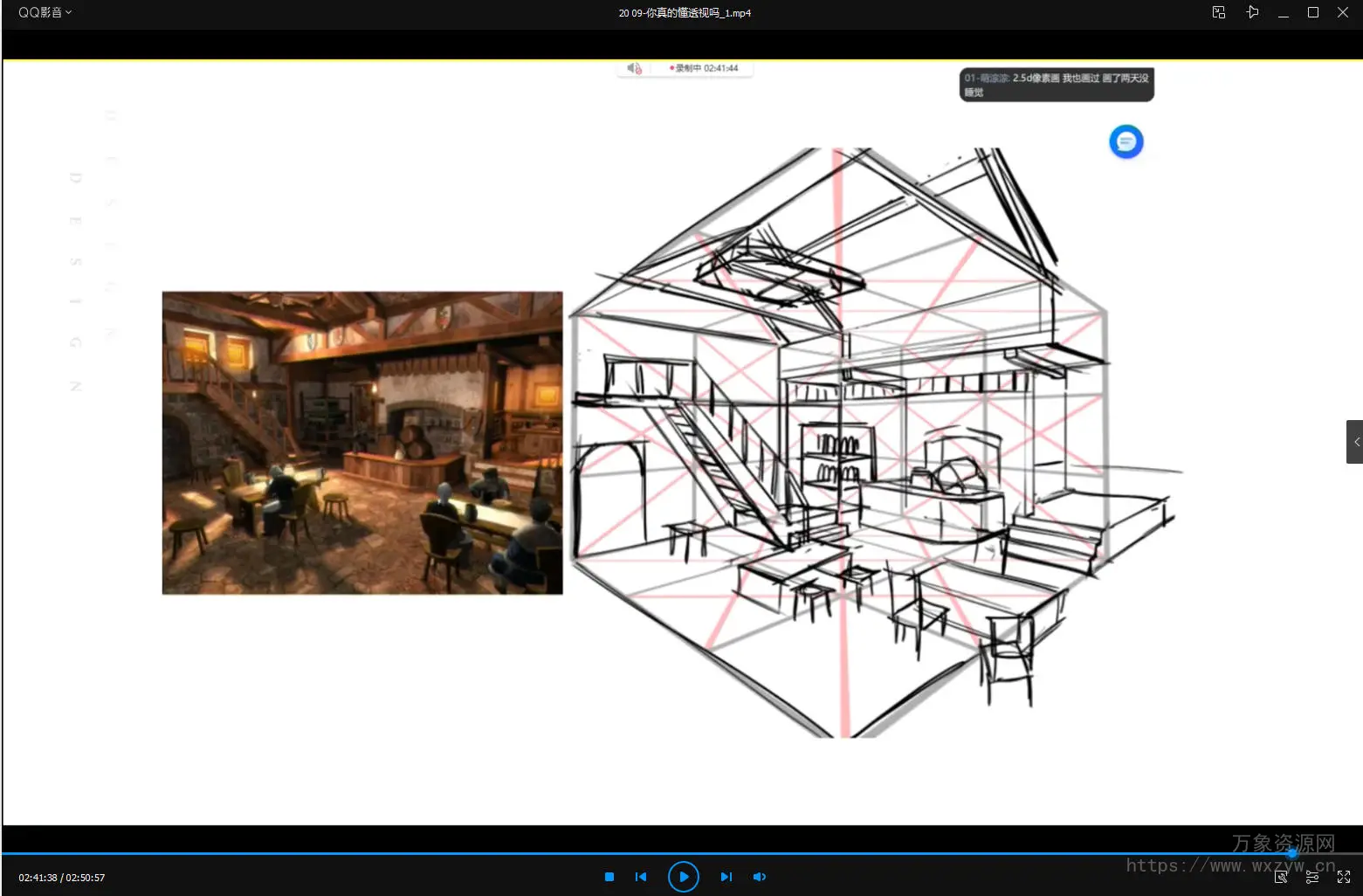
Task: Click the blue chat bubble icon
Action: (x=1126, y=141)
